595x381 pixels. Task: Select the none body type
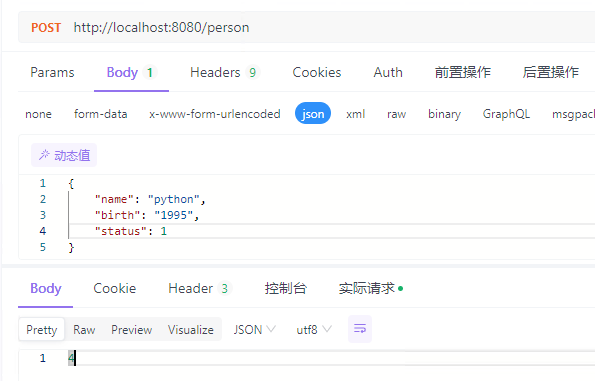click(38, 114)
